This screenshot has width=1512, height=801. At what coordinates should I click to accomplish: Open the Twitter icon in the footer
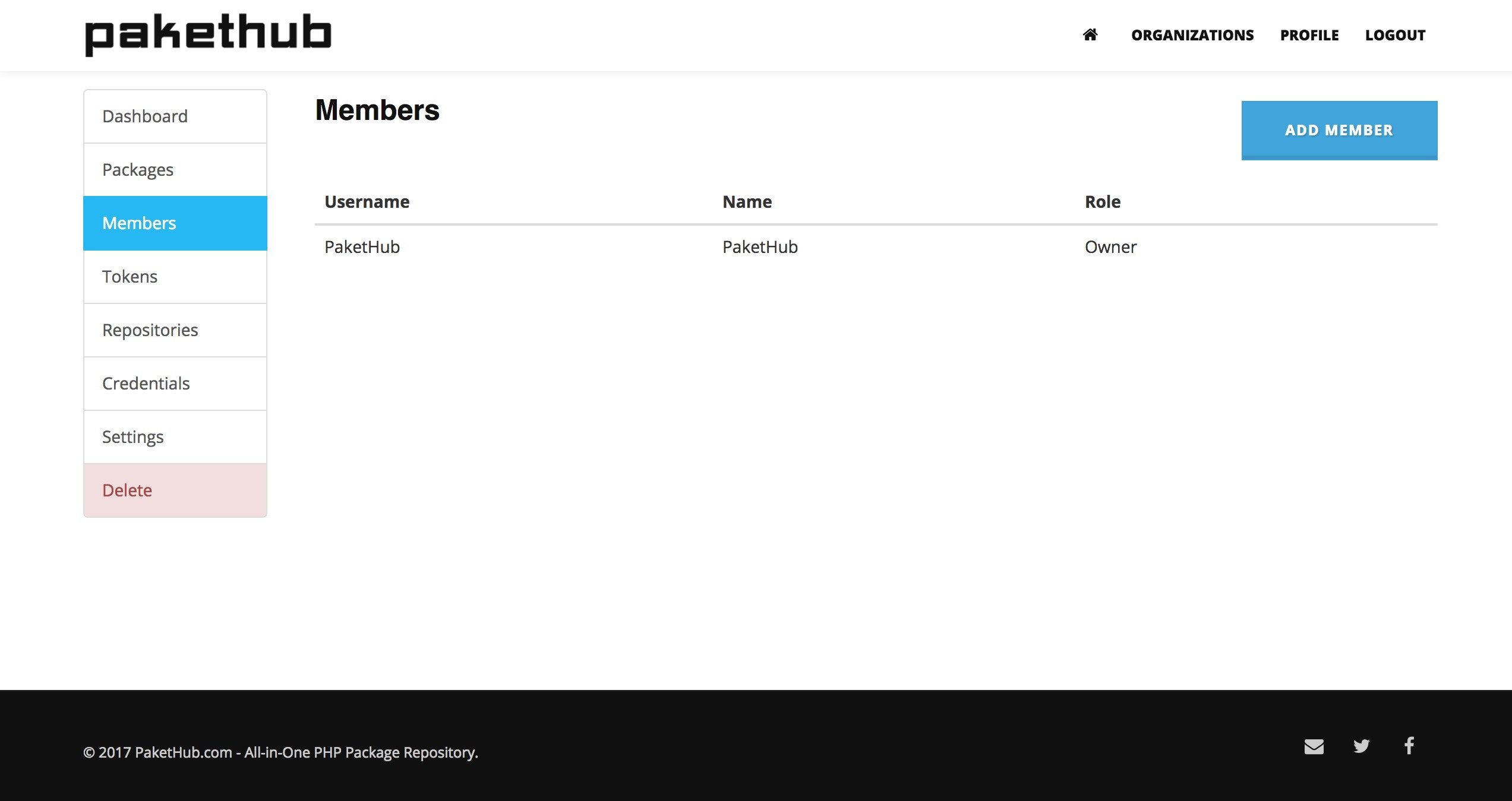[x=1361, y=746]
